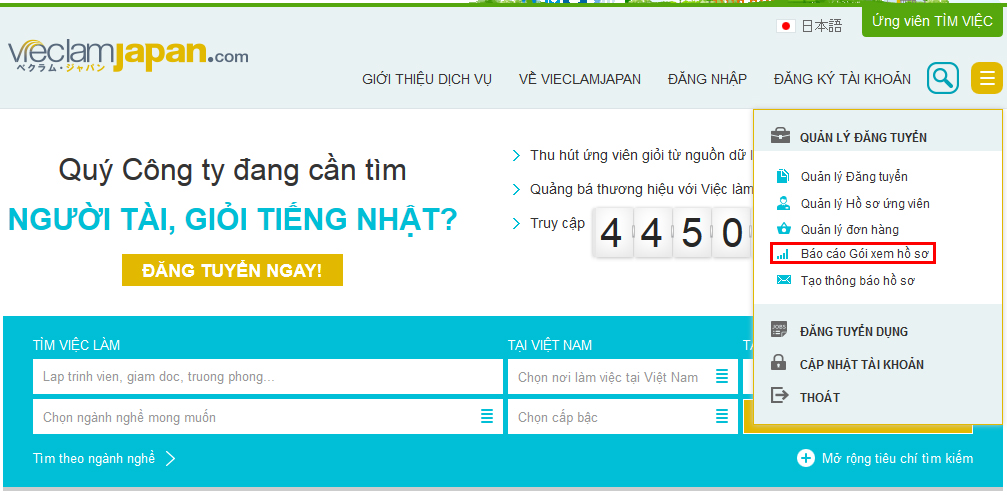
Task: Click the VieclamJapan.com logo
Action: (128, 56)
